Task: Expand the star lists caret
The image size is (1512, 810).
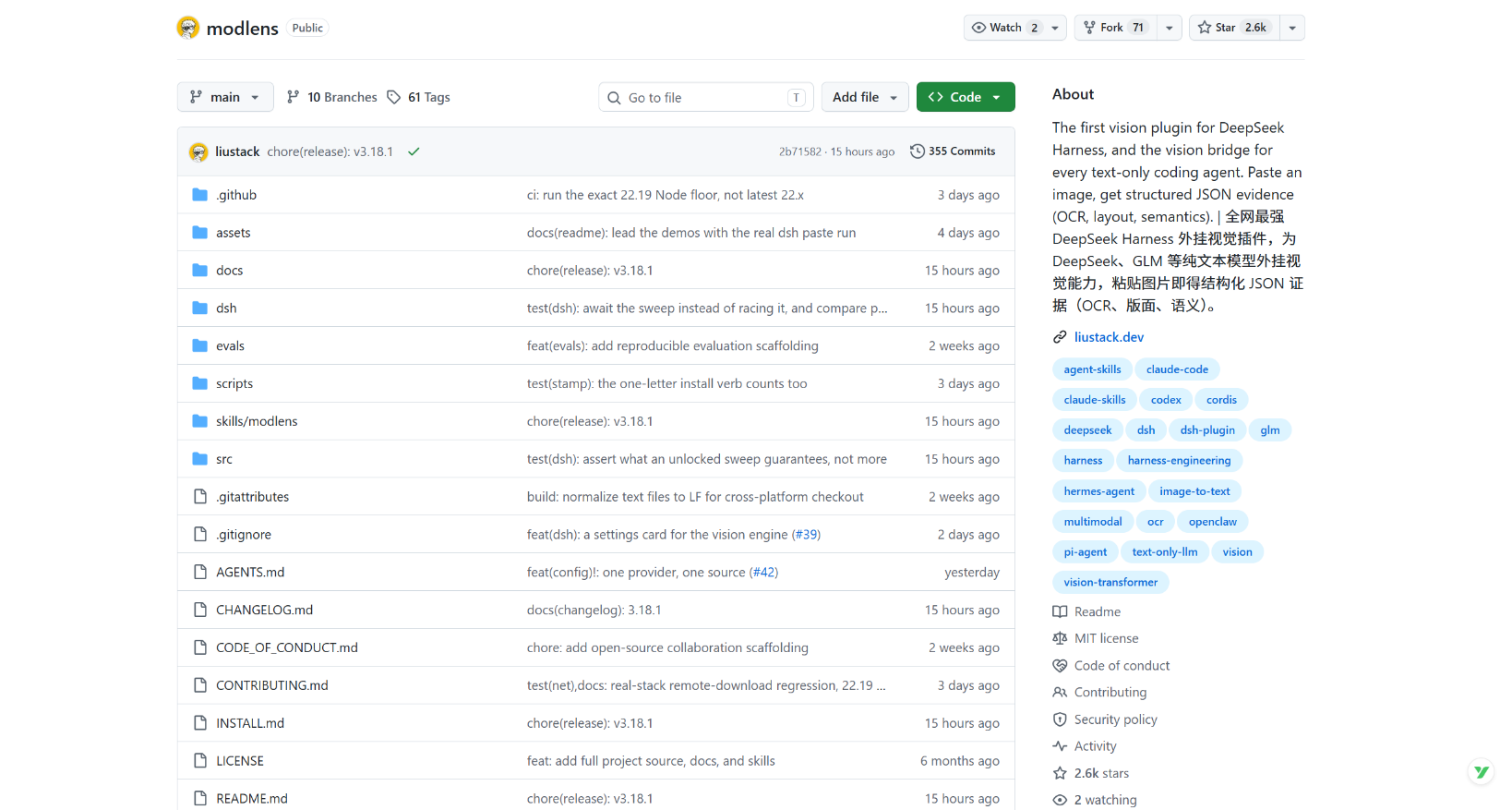Action: 1292,28
